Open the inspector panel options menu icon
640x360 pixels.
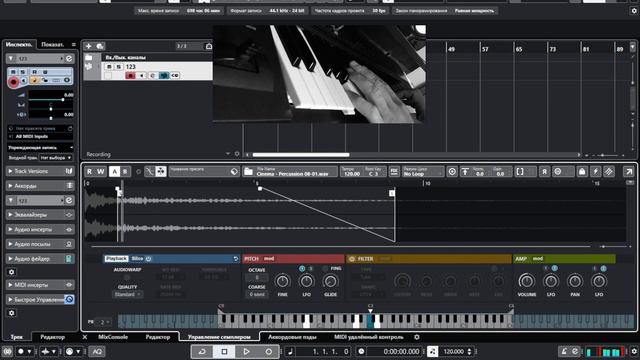click(73, 44)
